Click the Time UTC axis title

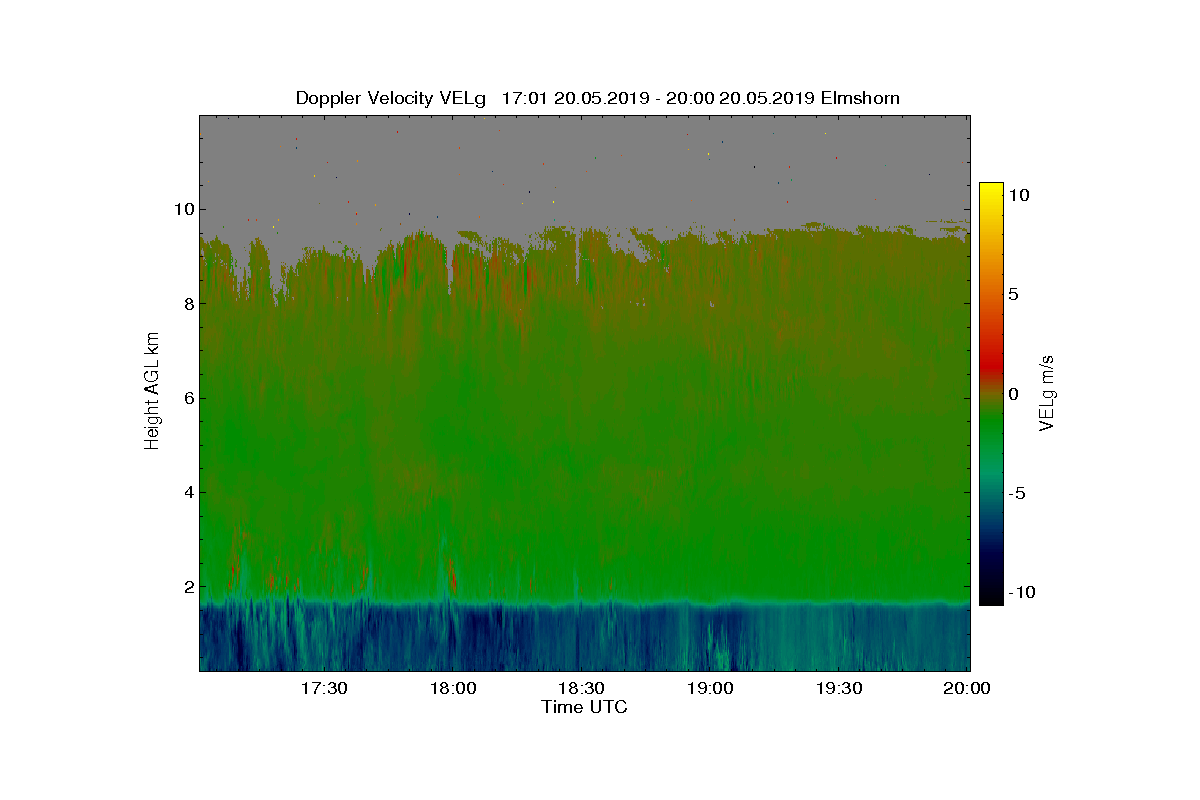coord(584,707)
